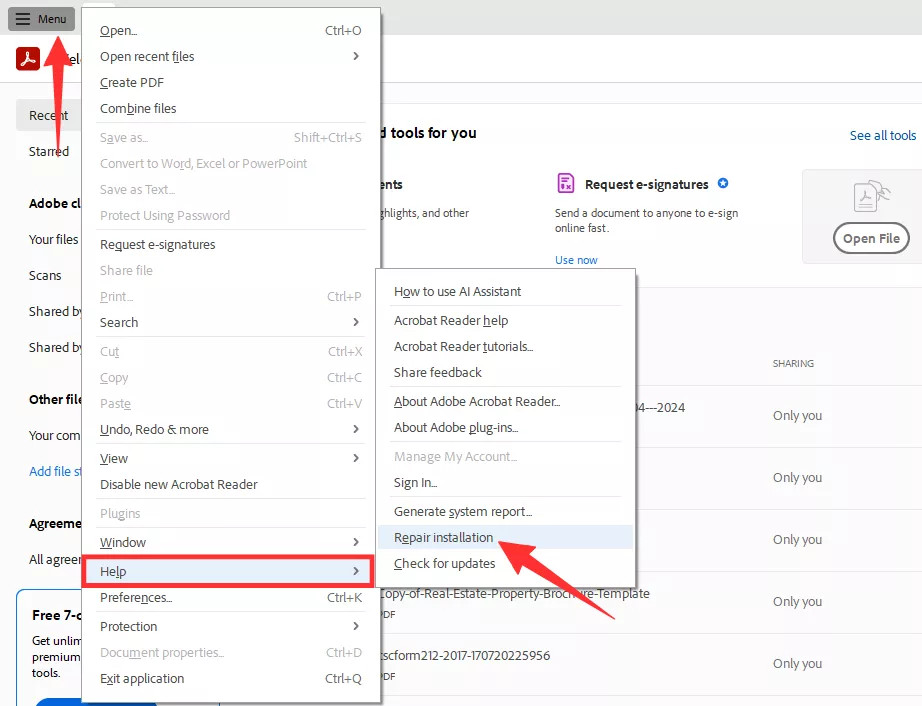Expand the Open recent files submenu
Screen dimensions: 922x706
pyautogui.click(x=147, y=56)
